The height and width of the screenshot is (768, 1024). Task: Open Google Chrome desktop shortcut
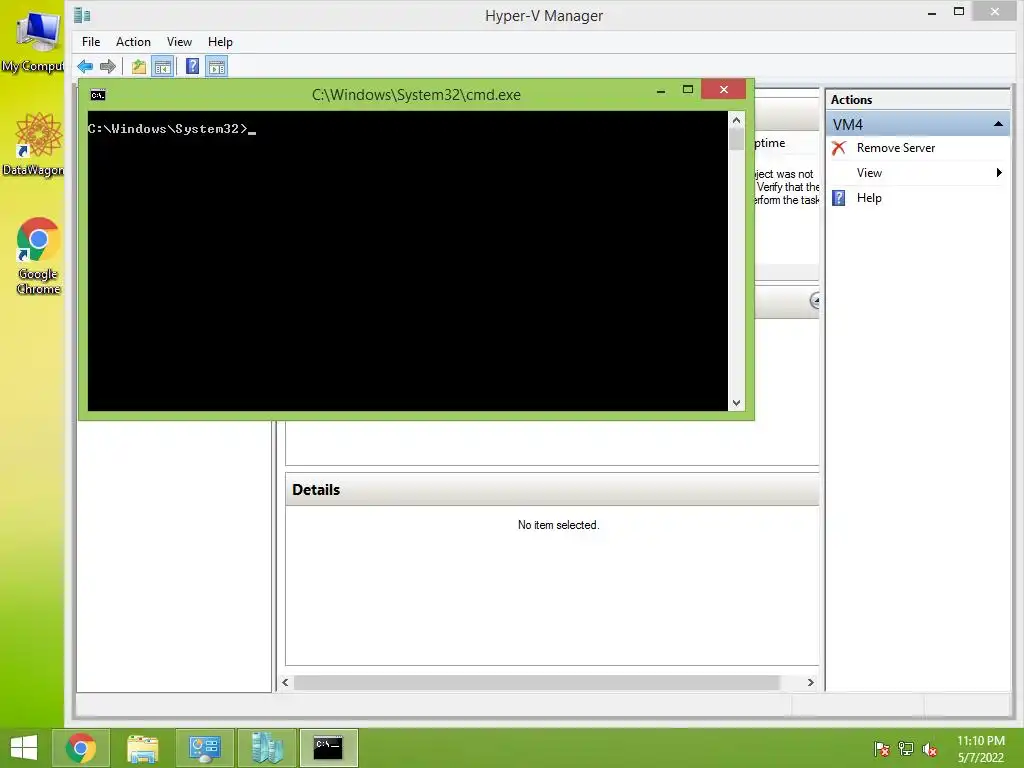click(38, 256)
